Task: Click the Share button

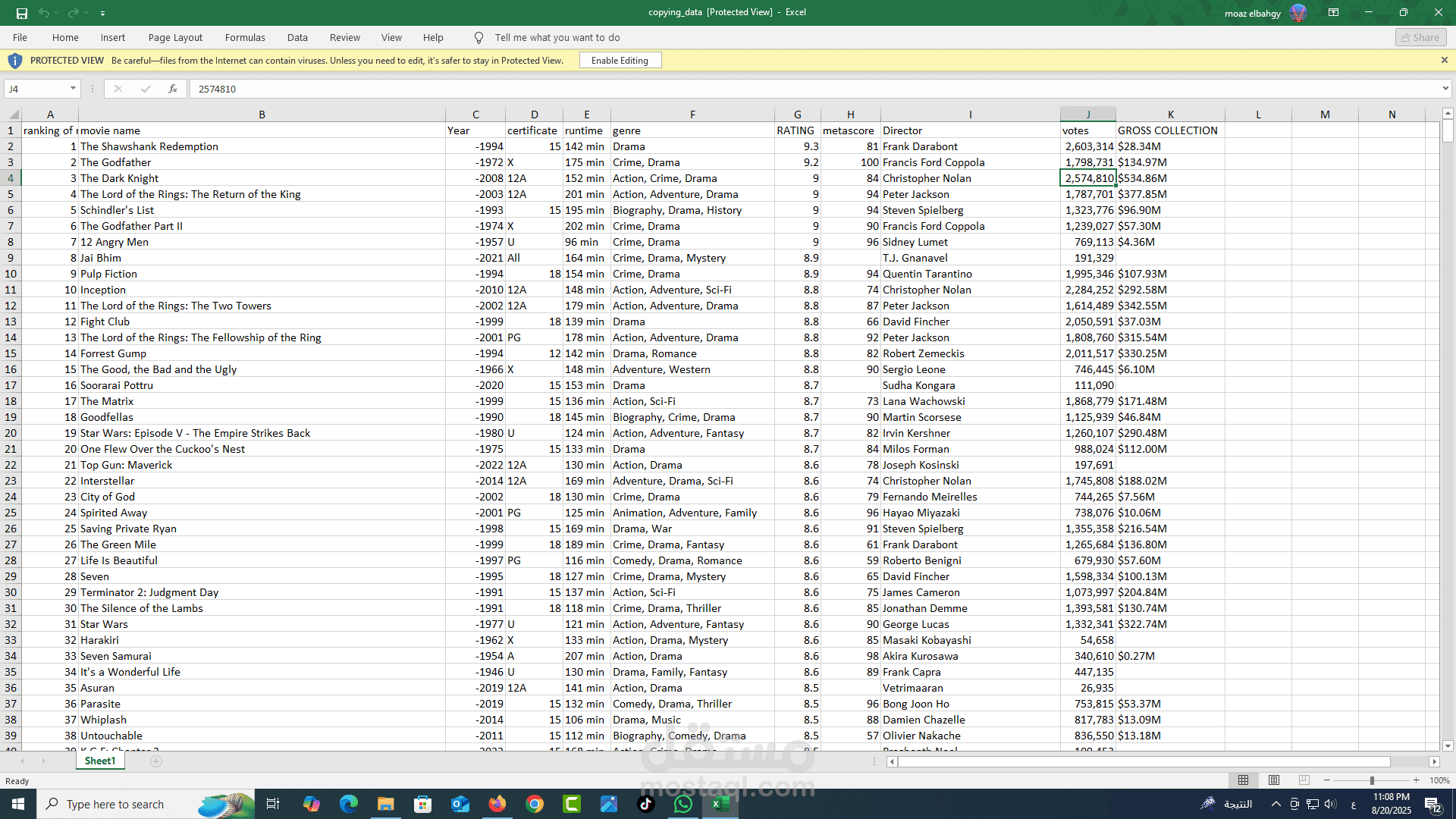Action: pyautogui.click(x=1421, y=37)
